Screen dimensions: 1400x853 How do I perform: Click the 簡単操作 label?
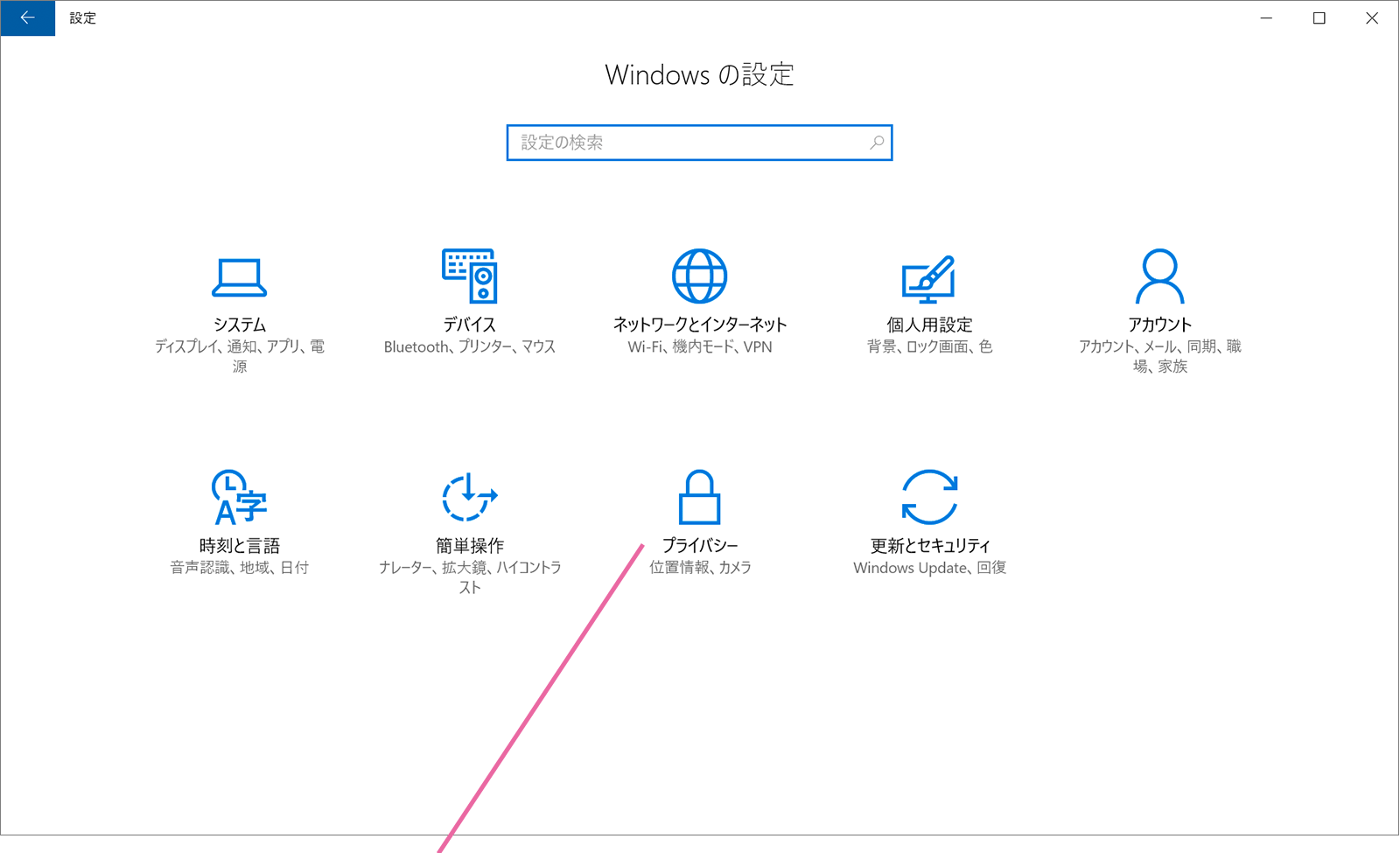(470, 546)
